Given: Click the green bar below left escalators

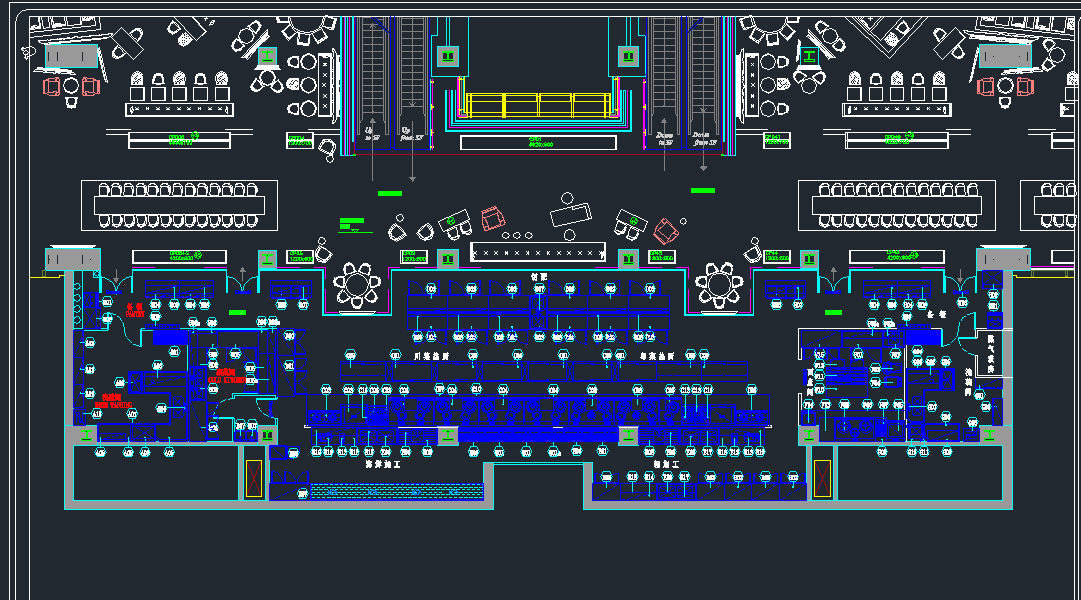Looking at the screenshot, I should [390, 193].
